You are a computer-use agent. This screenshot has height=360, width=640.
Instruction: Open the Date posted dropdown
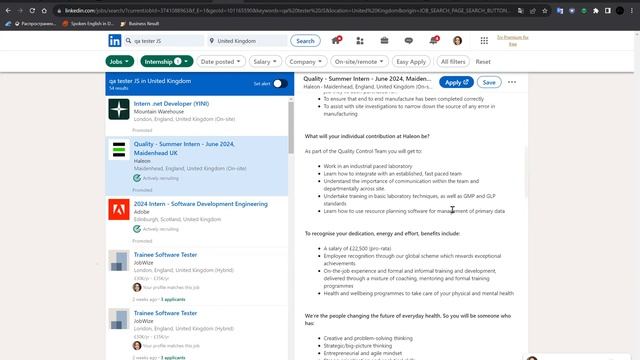tap(220, 62)
